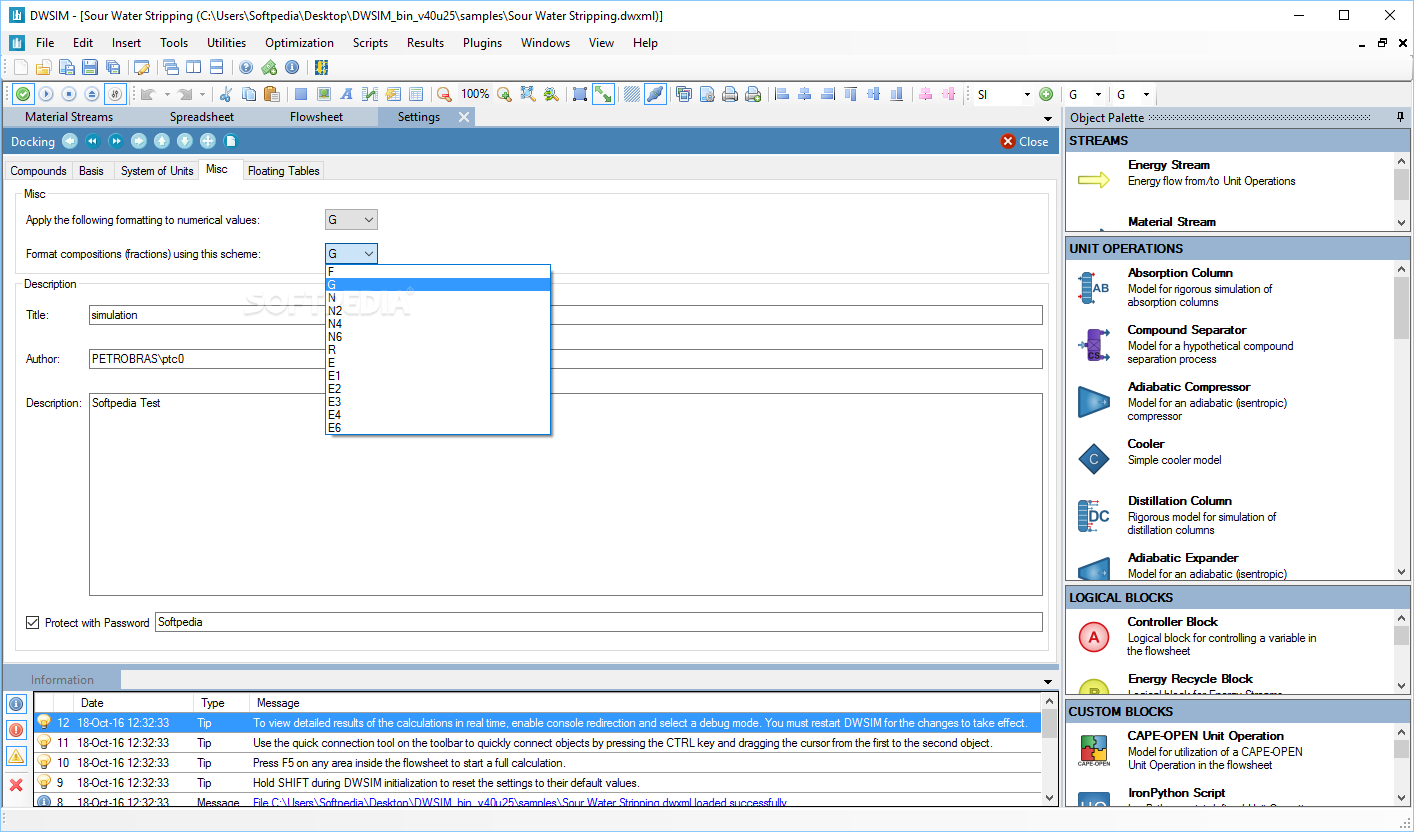
Task: Click the green checkmark solver icon
Action: [x=23, y=94]
